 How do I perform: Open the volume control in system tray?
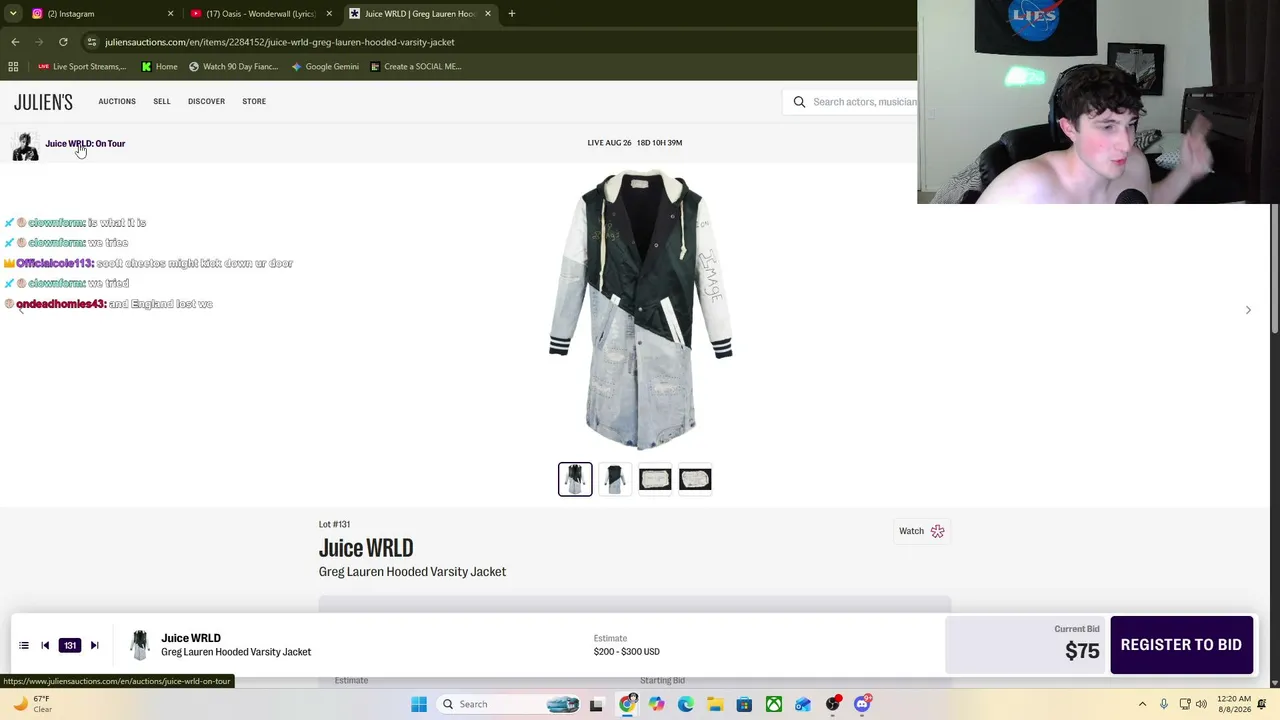click(1201, 704)
